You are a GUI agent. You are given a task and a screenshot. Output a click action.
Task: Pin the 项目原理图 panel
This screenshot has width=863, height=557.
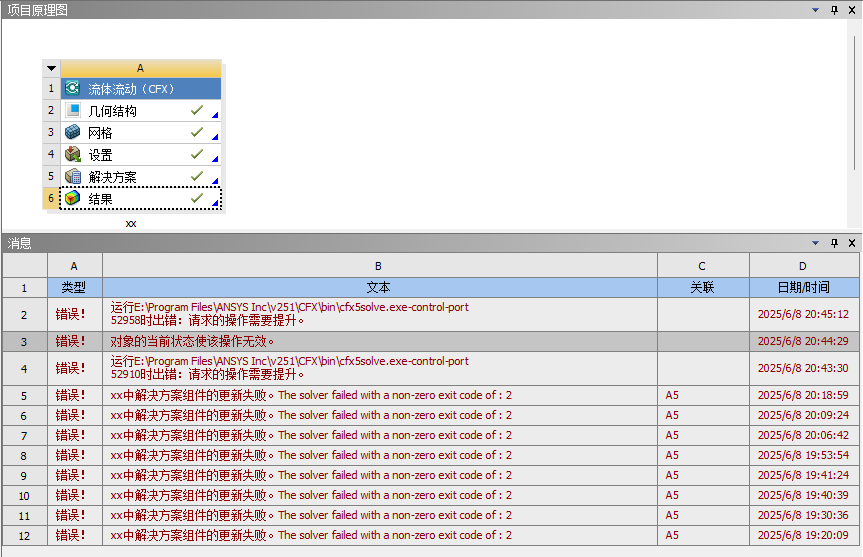835,9
